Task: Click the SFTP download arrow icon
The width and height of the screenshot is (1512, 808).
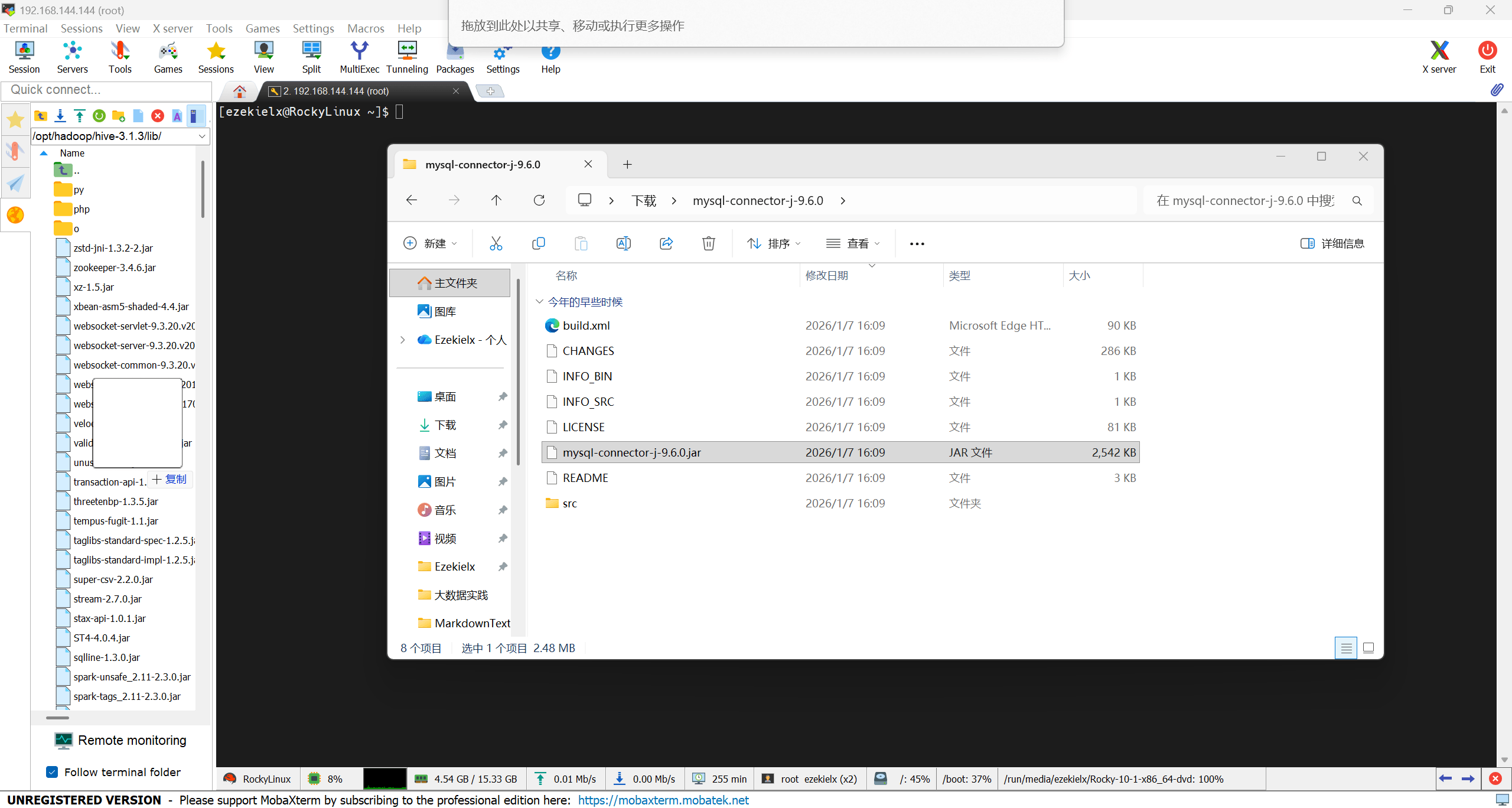Action: tap(60, 116)
